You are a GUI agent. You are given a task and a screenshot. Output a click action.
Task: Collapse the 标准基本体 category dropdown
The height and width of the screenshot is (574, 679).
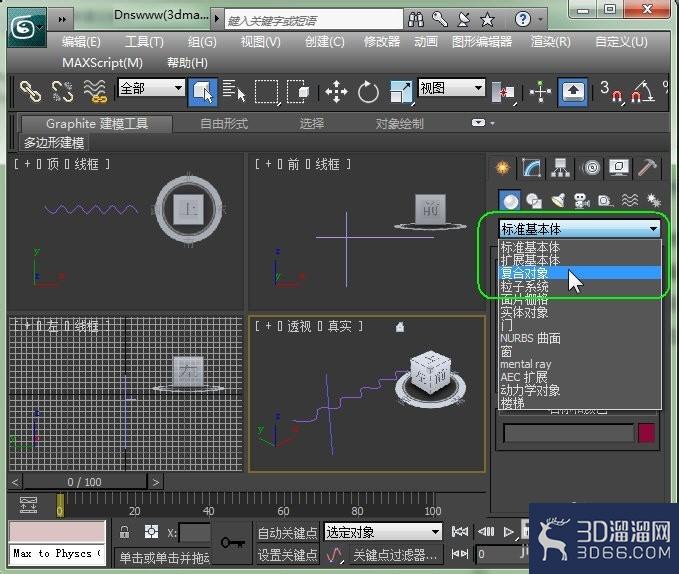[x=579, y=229]
